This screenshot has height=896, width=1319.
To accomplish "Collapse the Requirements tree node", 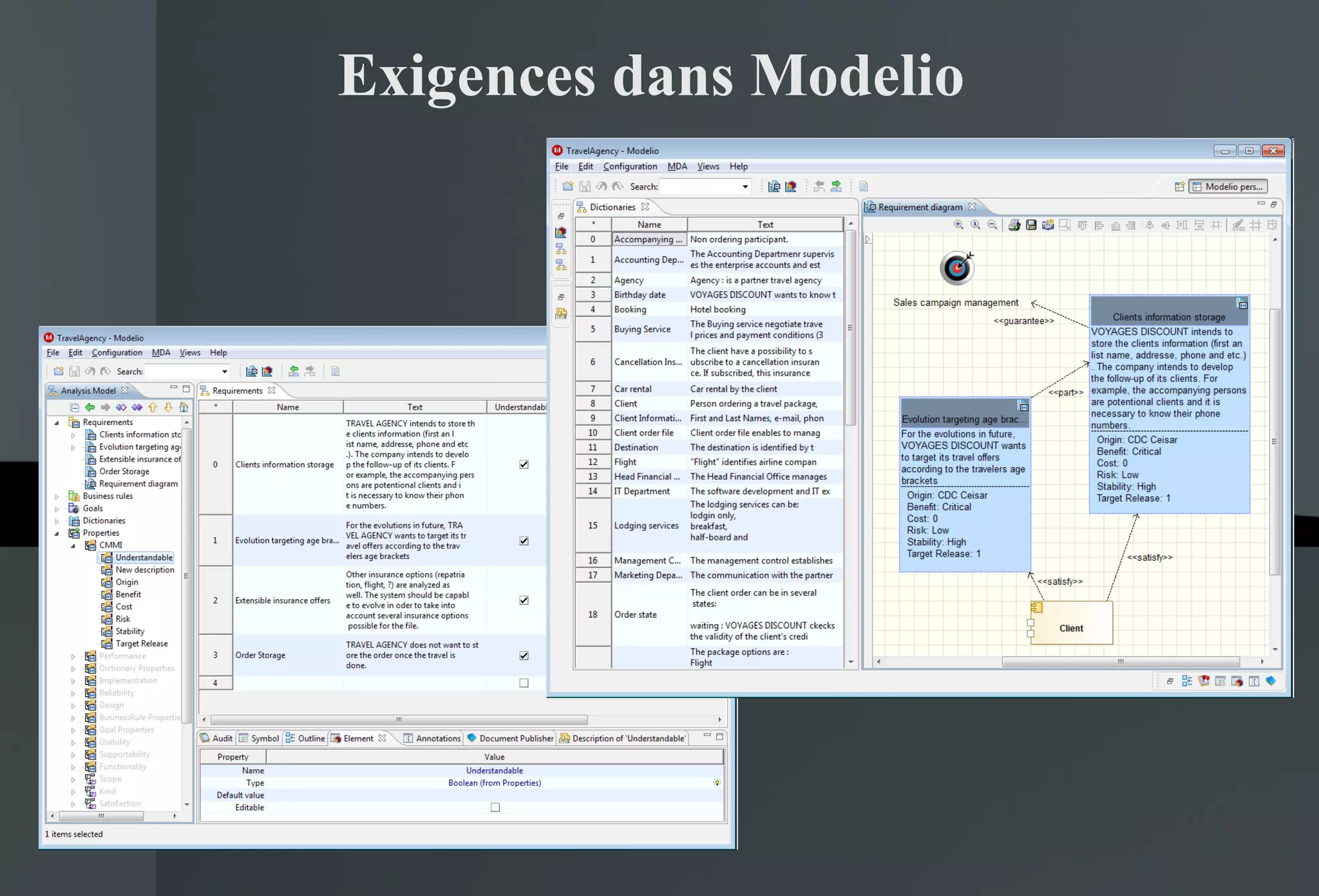I will [x=57, y=423].
